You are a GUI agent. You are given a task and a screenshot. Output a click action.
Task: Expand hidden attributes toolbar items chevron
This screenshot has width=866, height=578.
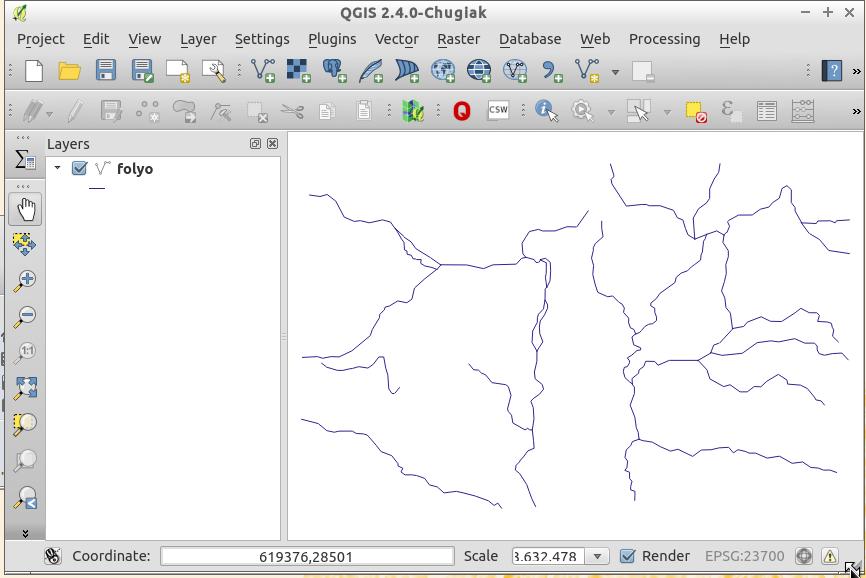(x=856, y=112)
